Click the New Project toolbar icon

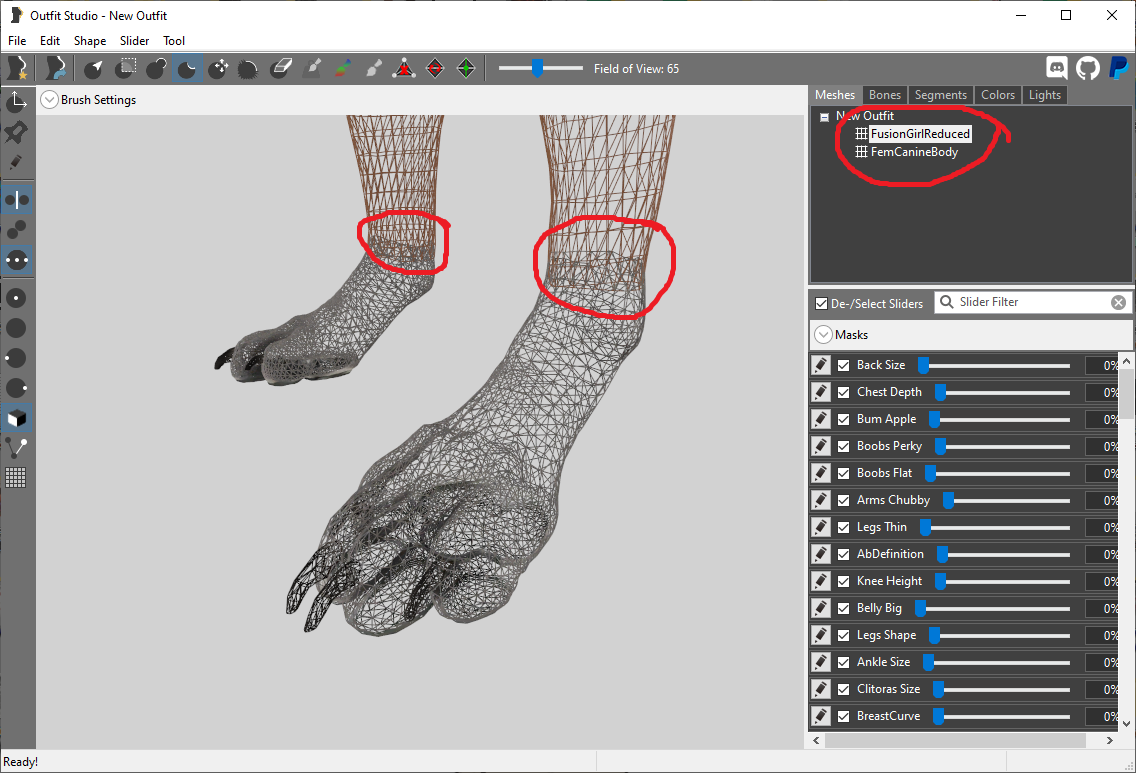pos(17,69)
